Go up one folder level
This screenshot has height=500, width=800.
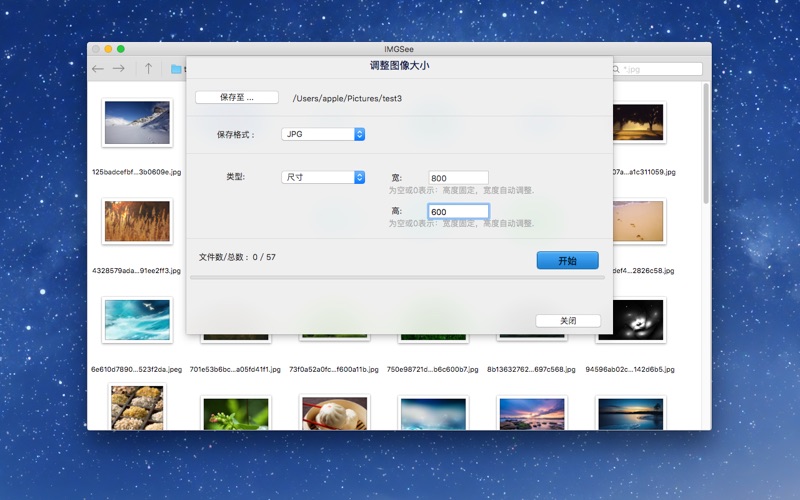tap(148, 68)
